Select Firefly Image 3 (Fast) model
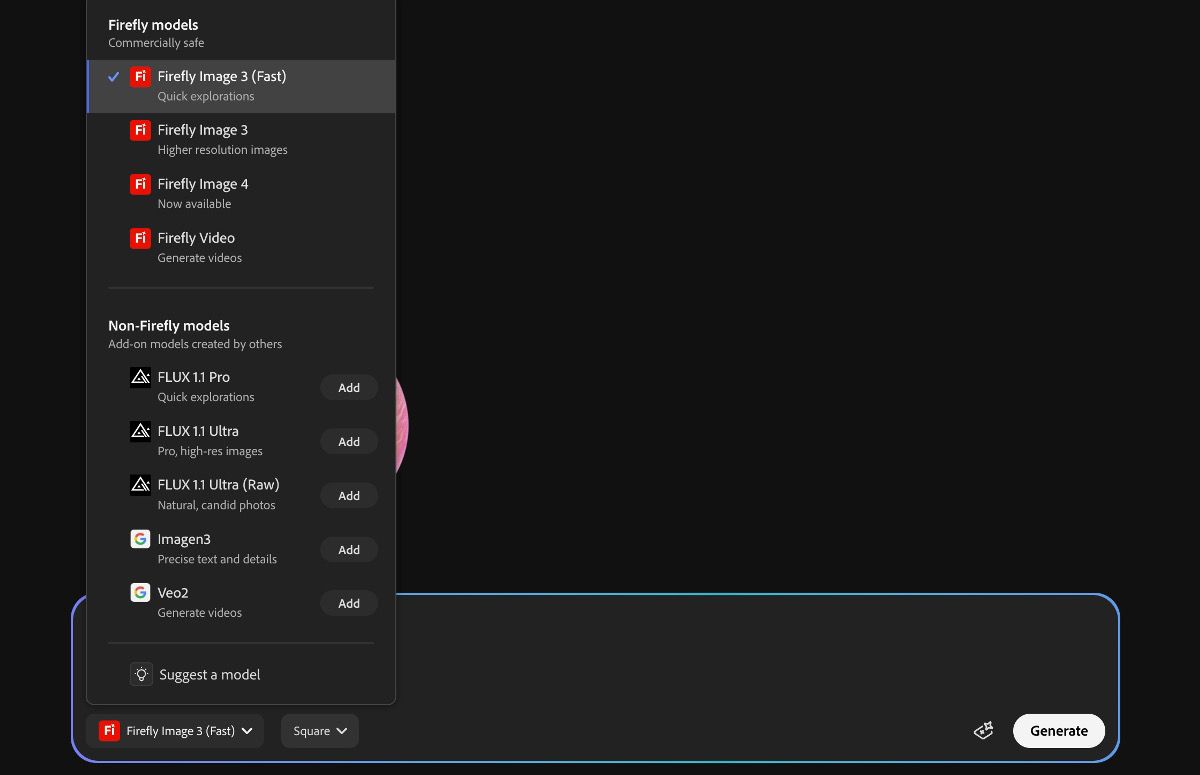This screenshot has height=775, width=1200. [241, 86]
